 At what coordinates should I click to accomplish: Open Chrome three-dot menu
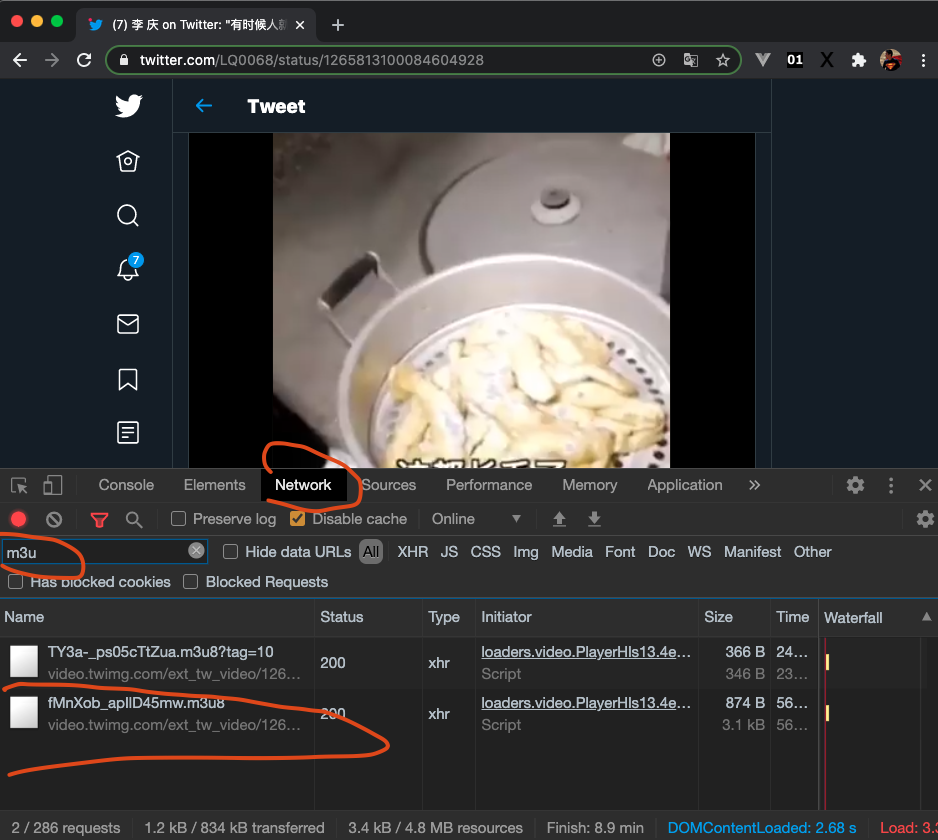tap(924, 60)
